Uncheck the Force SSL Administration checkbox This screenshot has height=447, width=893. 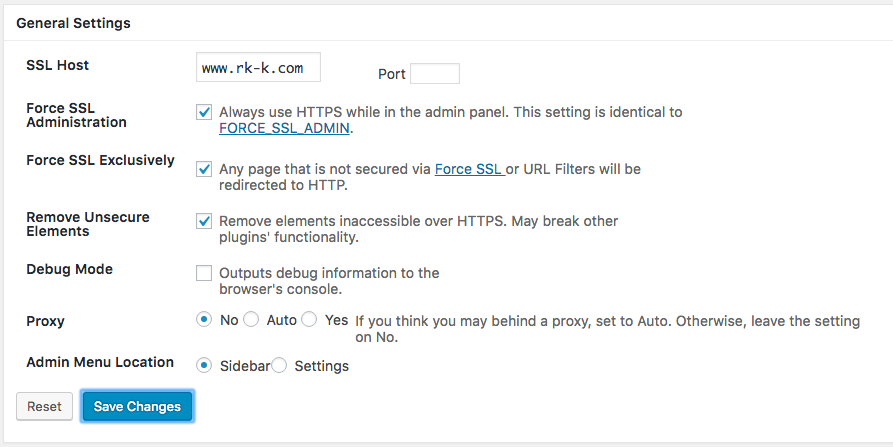[x=204, y=112]
